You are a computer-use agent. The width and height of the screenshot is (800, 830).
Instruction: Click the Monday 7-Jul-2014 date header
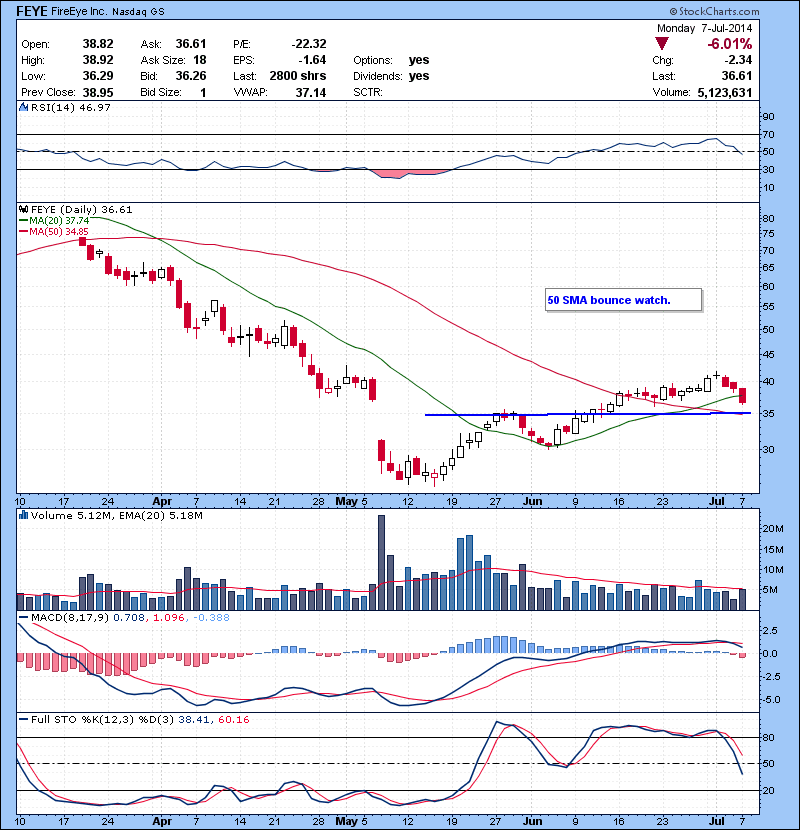point(705,27)
